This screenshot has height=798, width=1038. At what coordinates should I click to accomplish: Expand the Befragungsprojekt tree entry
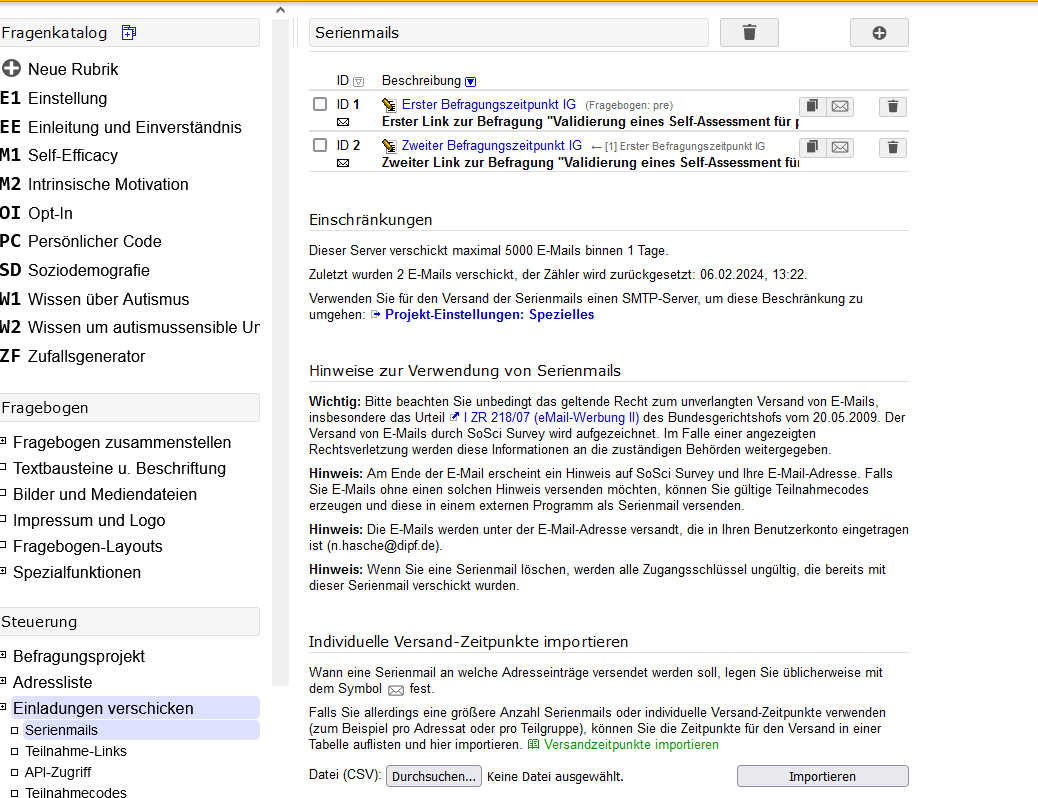[3, 656]
